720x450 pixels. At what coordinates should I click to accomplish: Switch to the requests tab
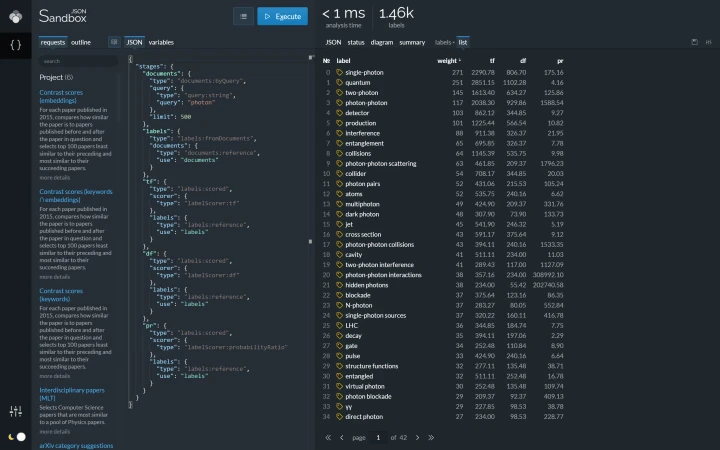pos(53,42)
